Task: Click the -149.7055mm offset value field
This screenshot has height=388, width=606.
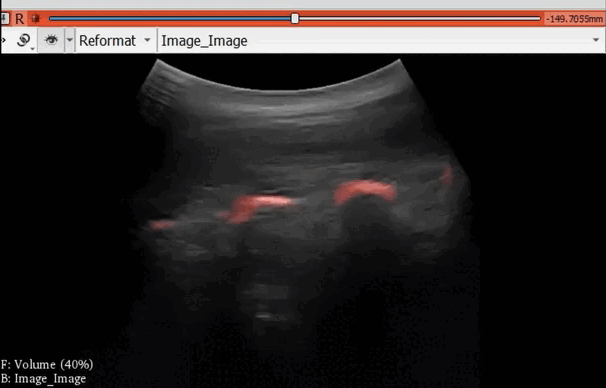Action: click(574, 19)
